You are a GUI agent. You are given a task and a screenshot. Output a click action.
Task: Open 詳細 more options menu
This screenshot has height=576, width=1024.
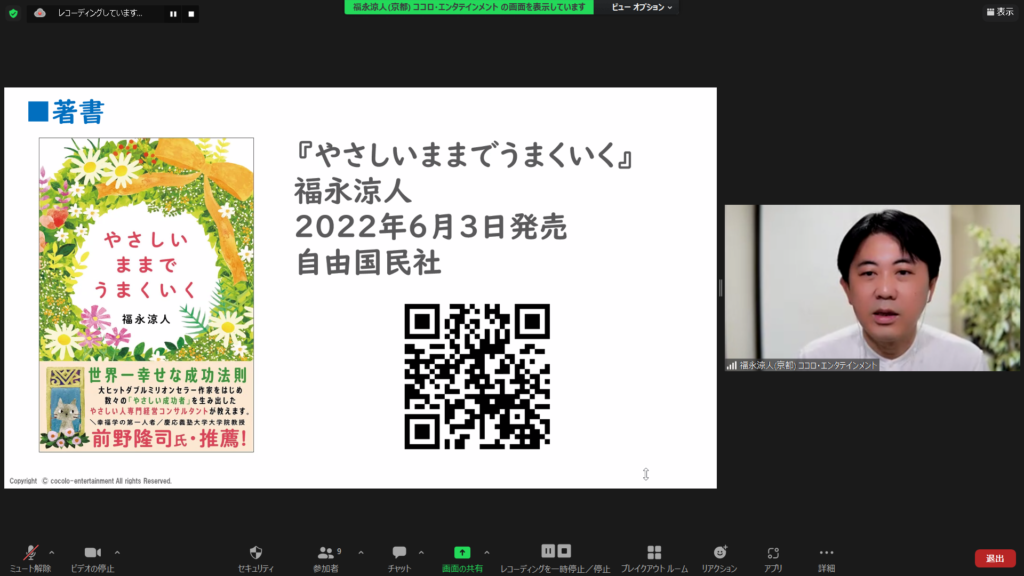click(x=826, y=553)
